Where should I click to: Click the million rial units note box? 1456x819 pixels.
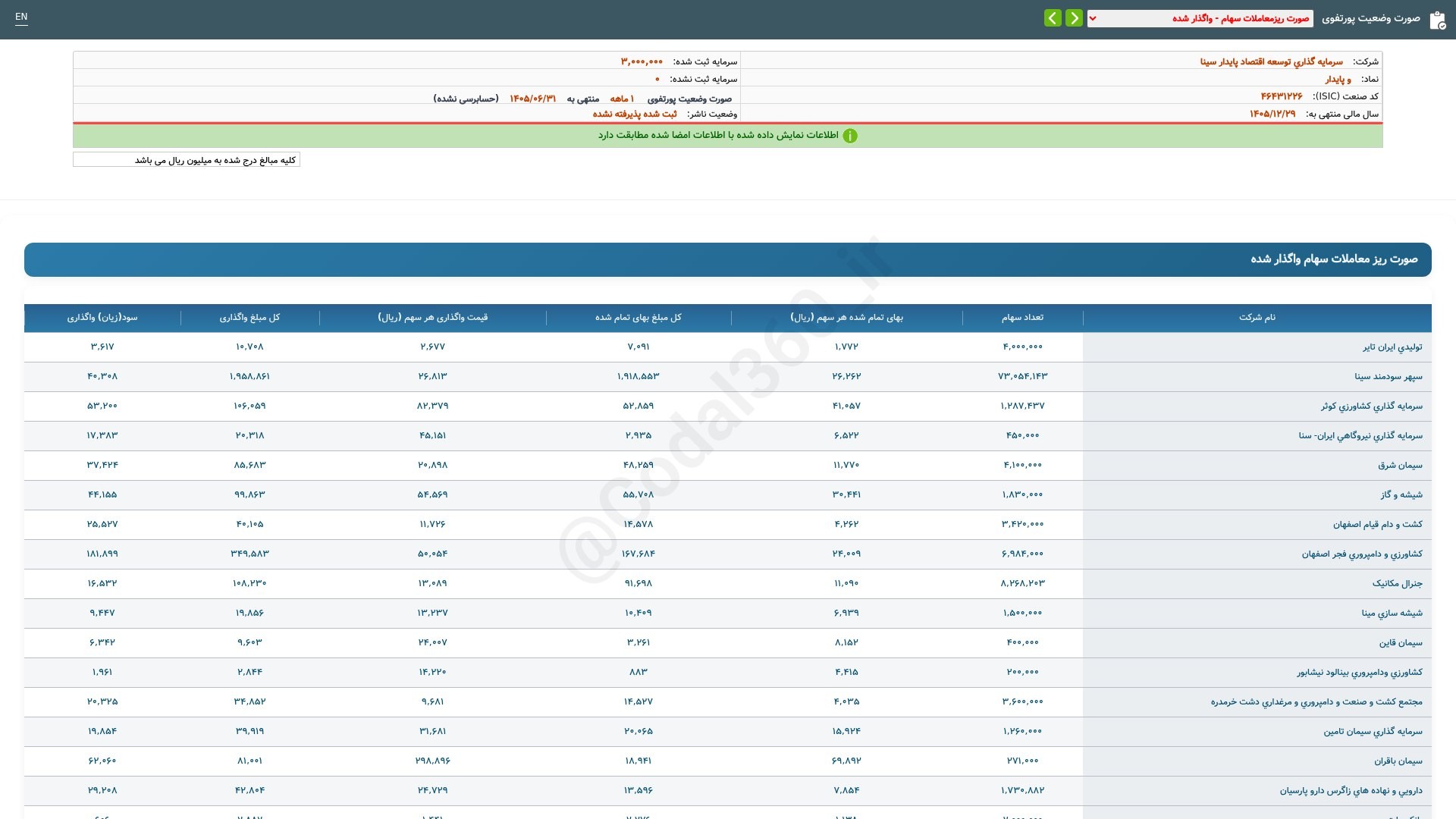point(187,160)
